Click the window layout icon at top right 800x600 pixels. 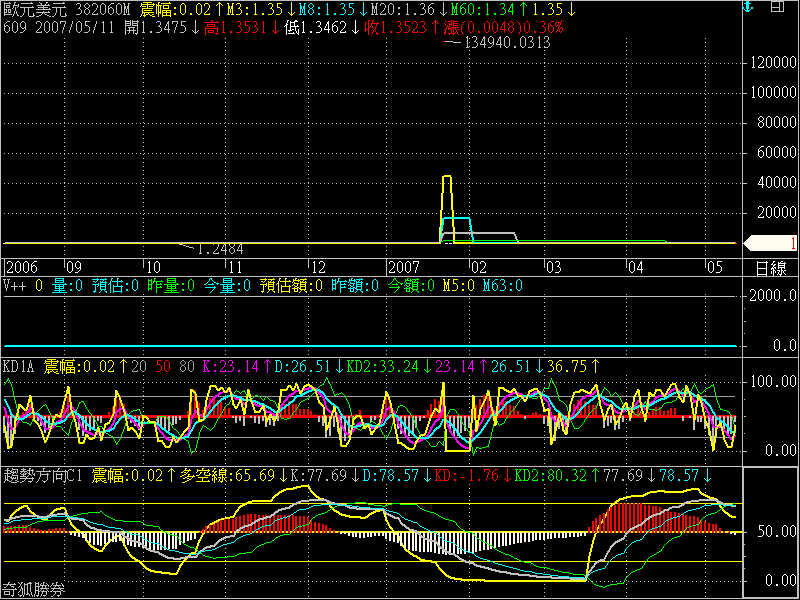[x=777, y=8]
